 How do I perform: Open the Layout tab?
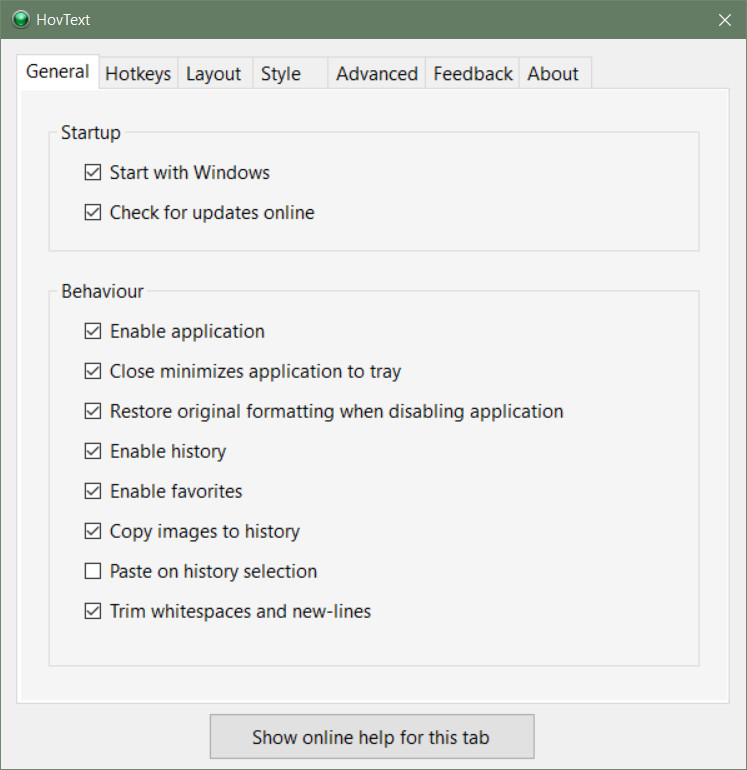tap(214, 74)
